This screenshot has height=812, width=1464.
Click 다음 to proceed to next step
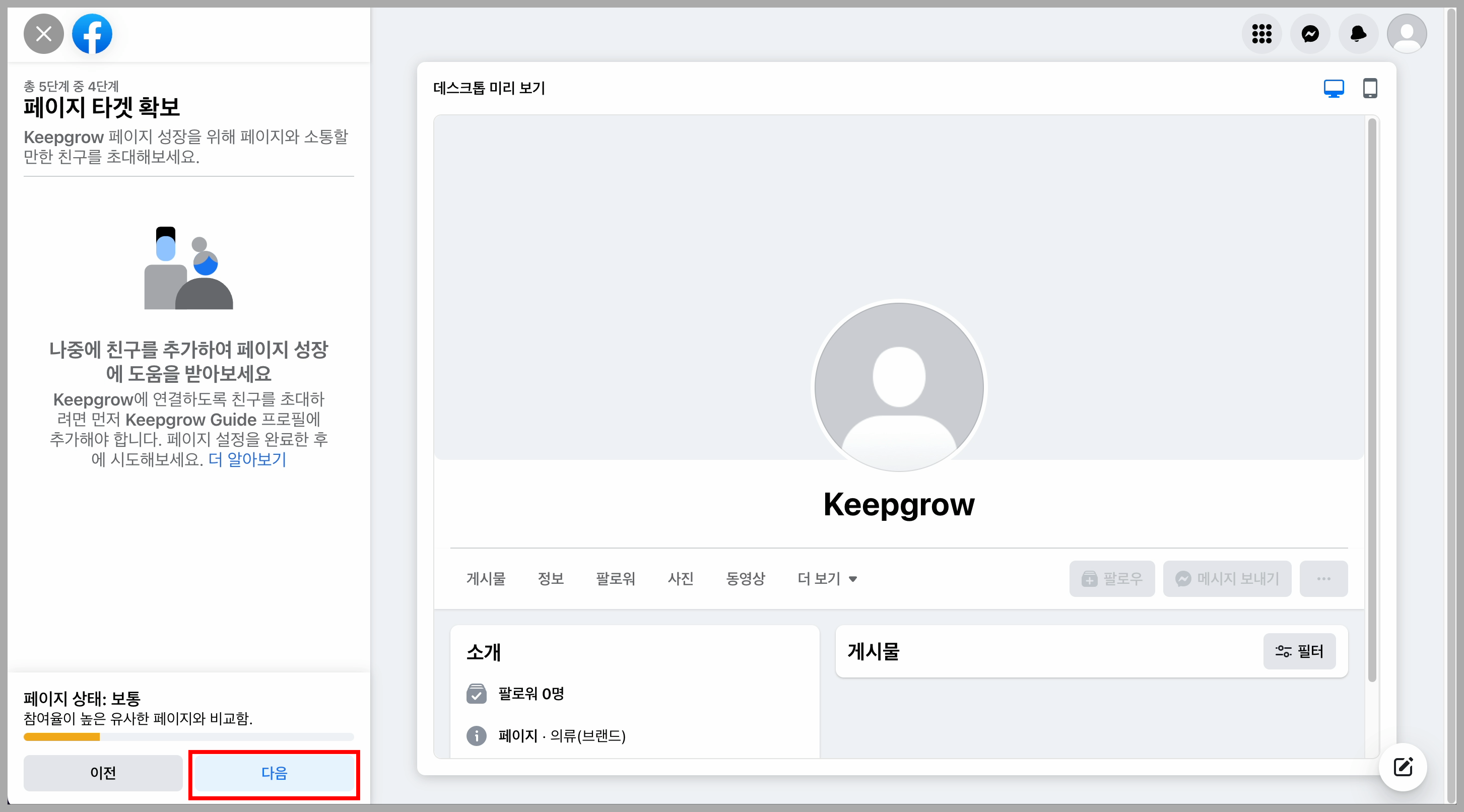pos(275,774)
